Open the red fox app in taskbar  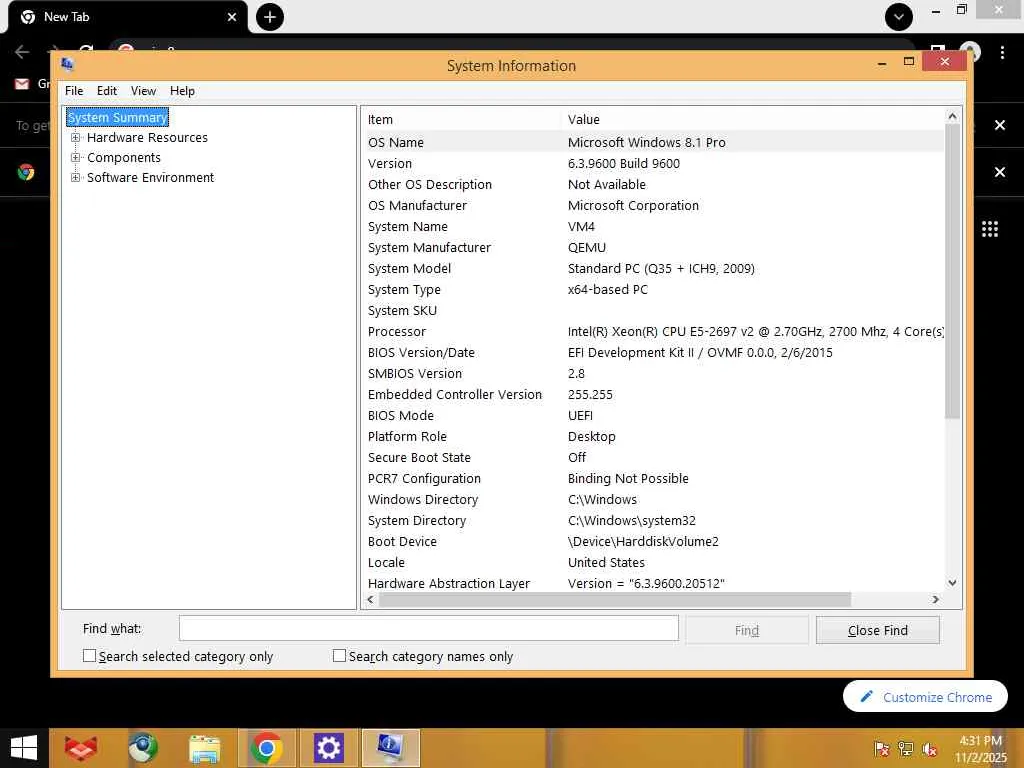click(x=81, y=748)
